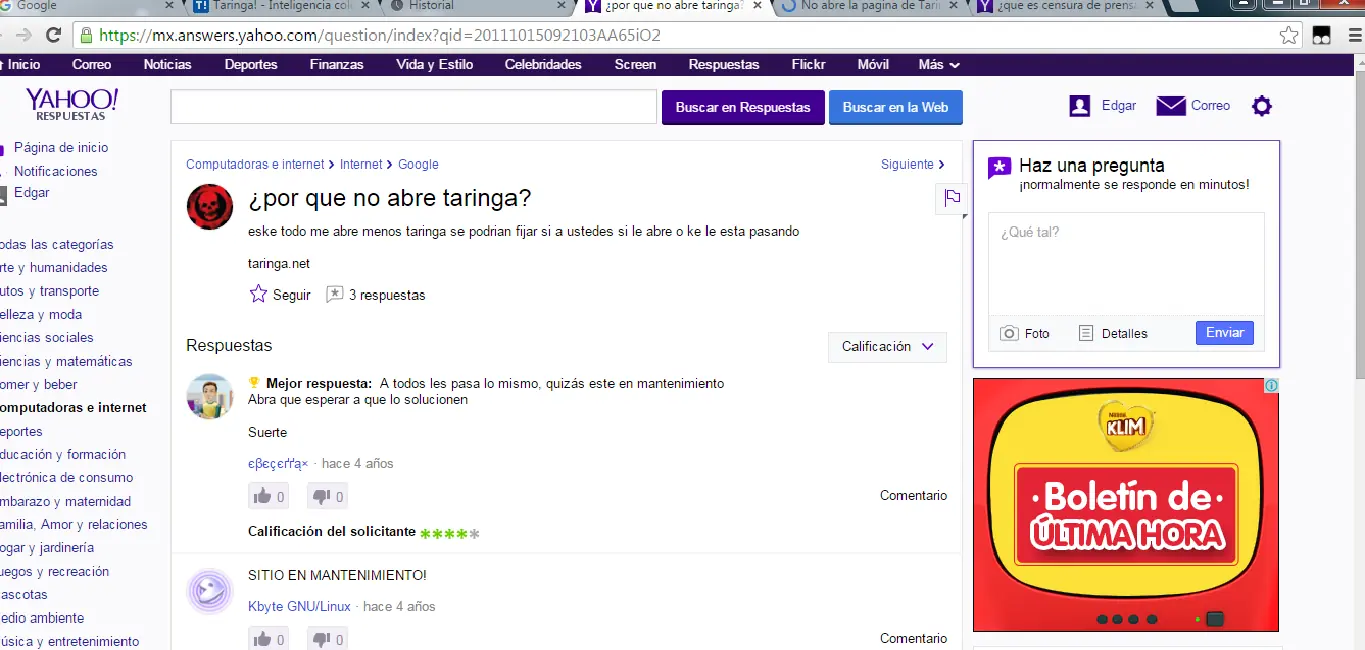
Task: Open settings using the gear icon
Action: (x=1261, y=105)
